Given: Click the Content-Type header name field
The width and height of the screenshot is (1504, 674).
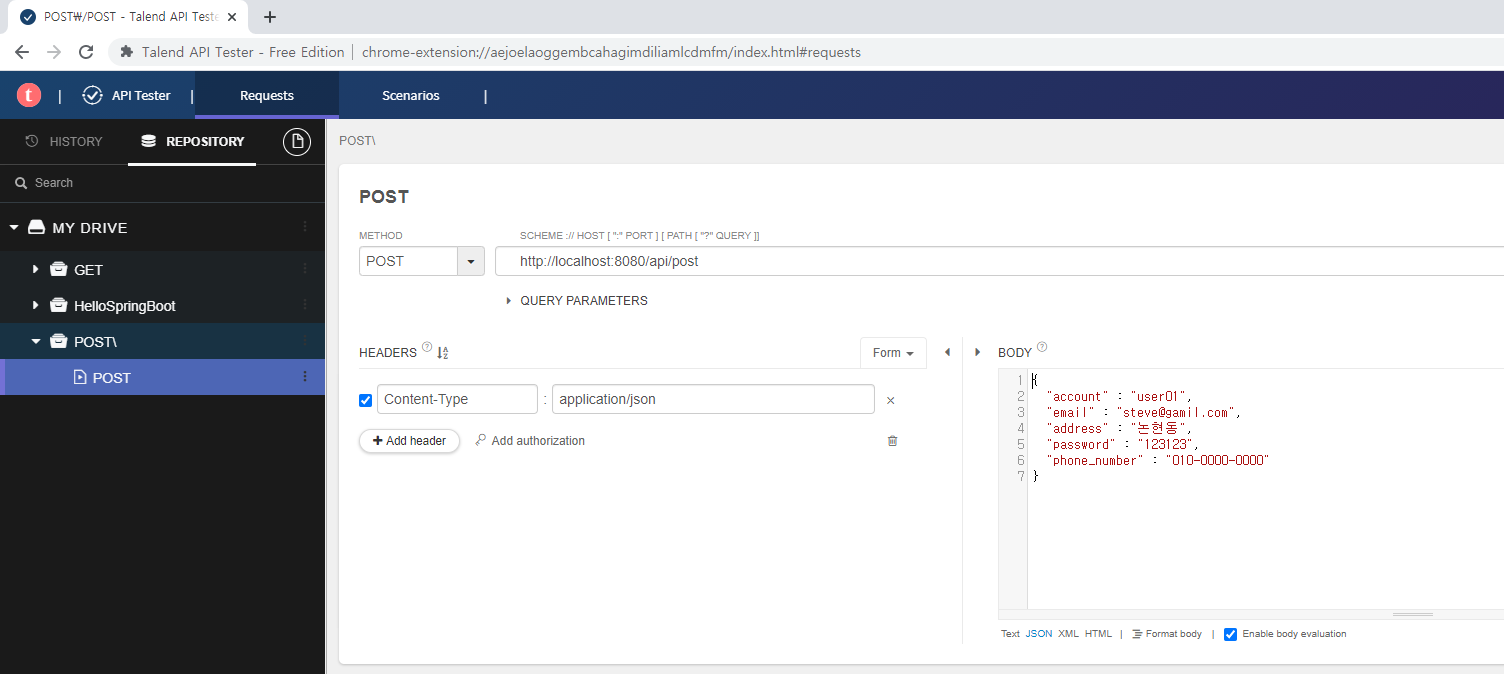Looking at the screenshot, I should click(457, 399).
